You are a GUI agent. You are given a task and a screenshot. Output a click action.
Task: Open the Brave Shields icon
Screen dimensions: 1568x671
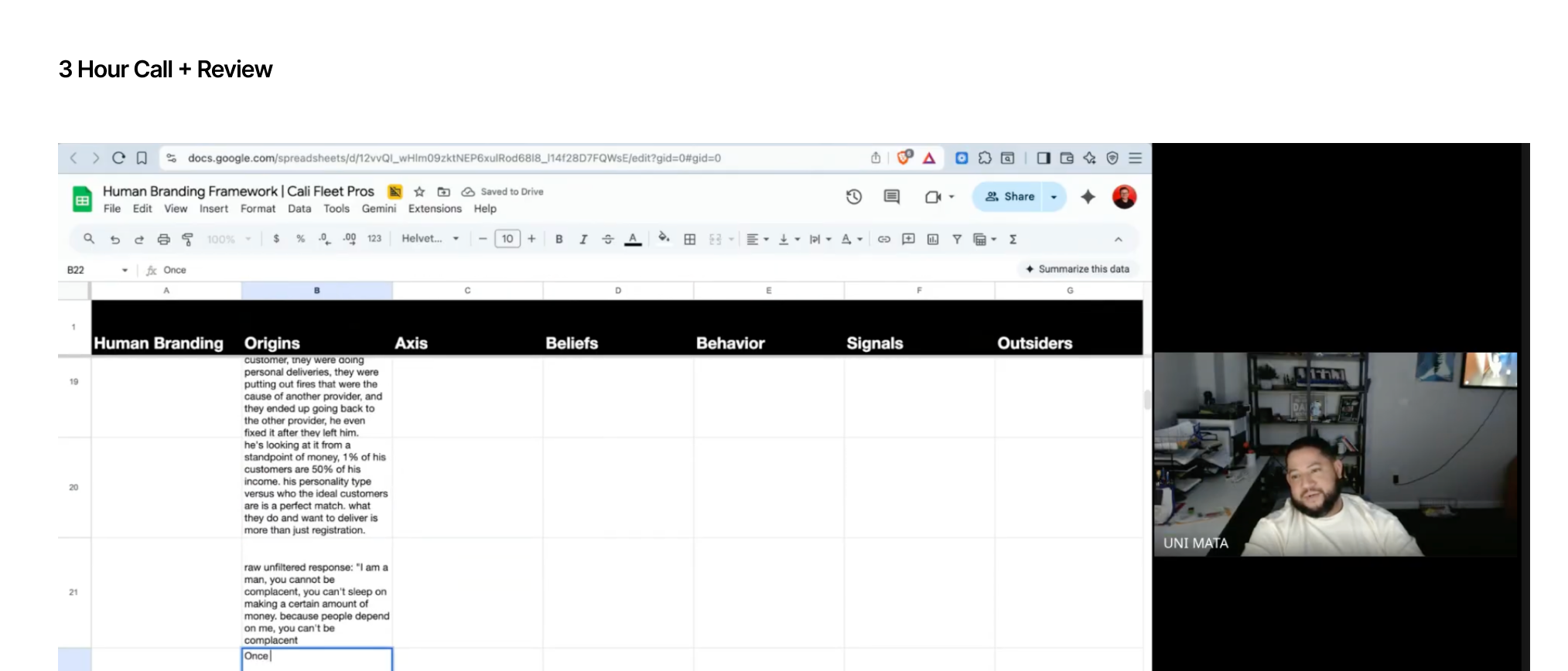pyautogui.click(x=904, y=158)
